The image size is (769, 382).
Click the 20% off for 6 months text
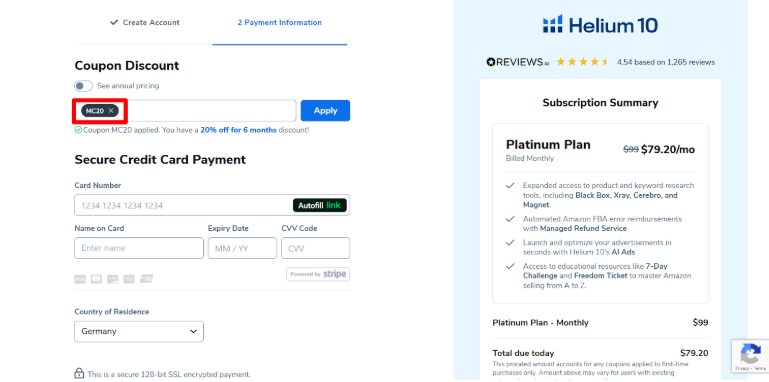coord(238,130)
